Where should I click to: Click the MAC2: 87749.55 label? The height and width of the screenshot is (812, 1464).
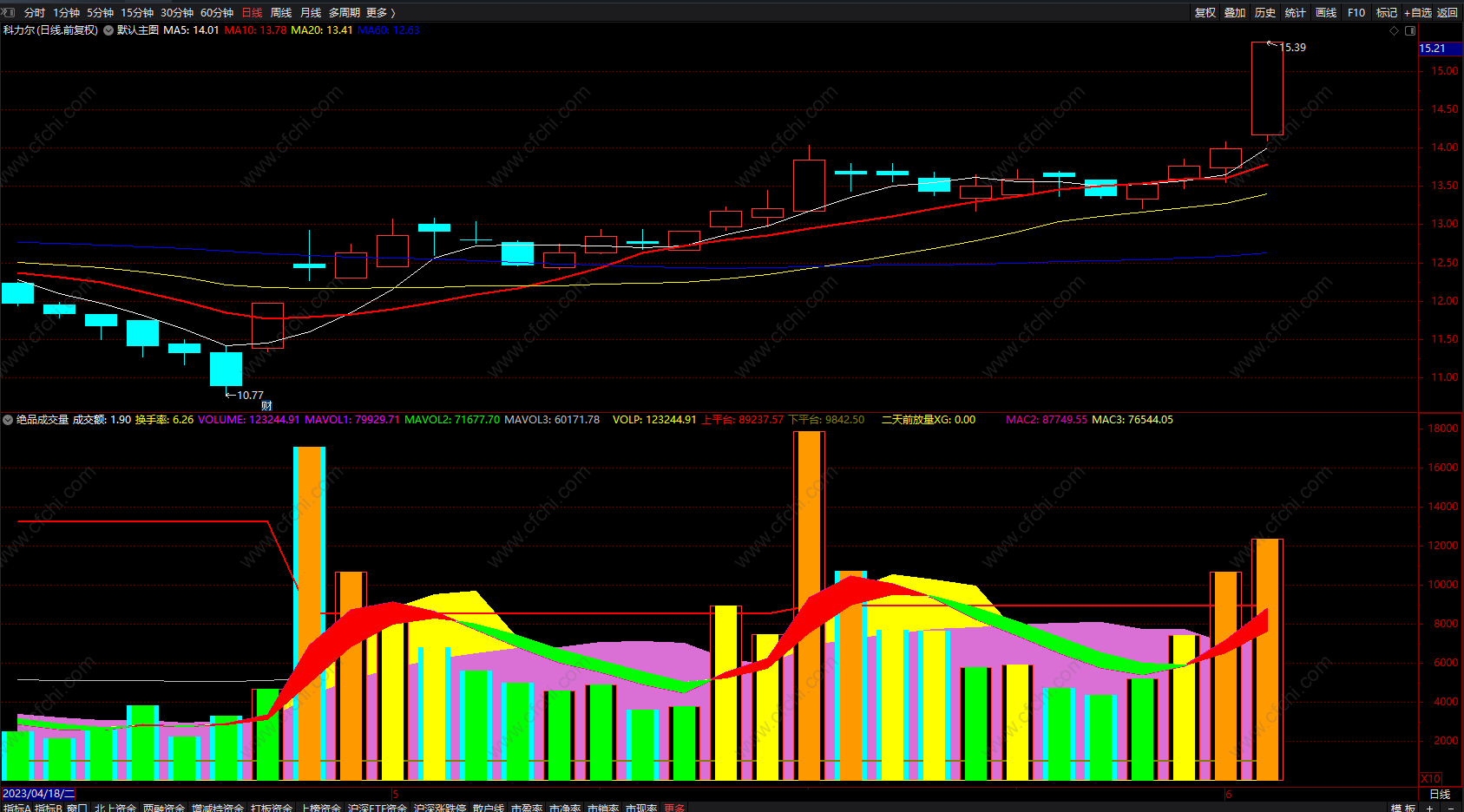click(x=1047, y=420)
